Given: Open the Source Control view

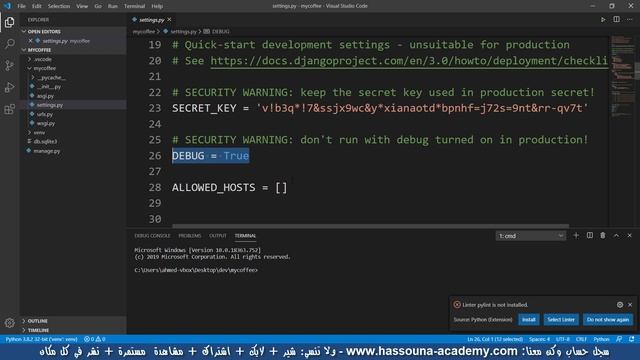Looking at the screenshot, I should 9,65.
